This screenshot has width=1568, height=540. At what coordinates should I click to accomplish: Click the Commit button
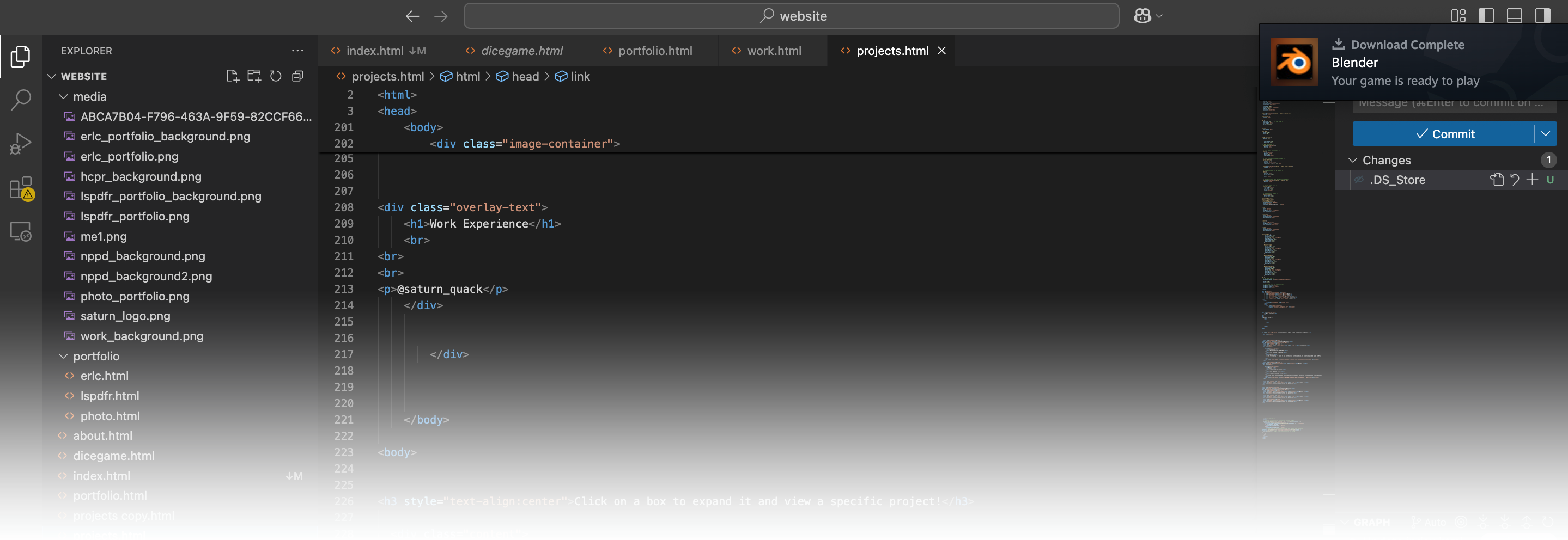click(1443, 134)
